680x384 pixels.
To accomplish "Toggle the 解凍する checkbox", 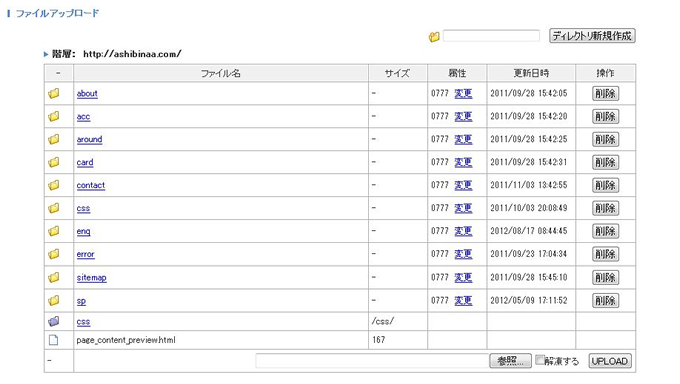I will coord(539,360).
